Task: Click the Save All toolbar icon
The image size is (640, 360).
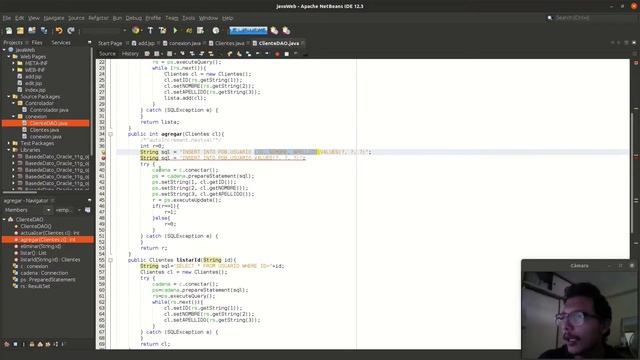Action: click(44, 31)
